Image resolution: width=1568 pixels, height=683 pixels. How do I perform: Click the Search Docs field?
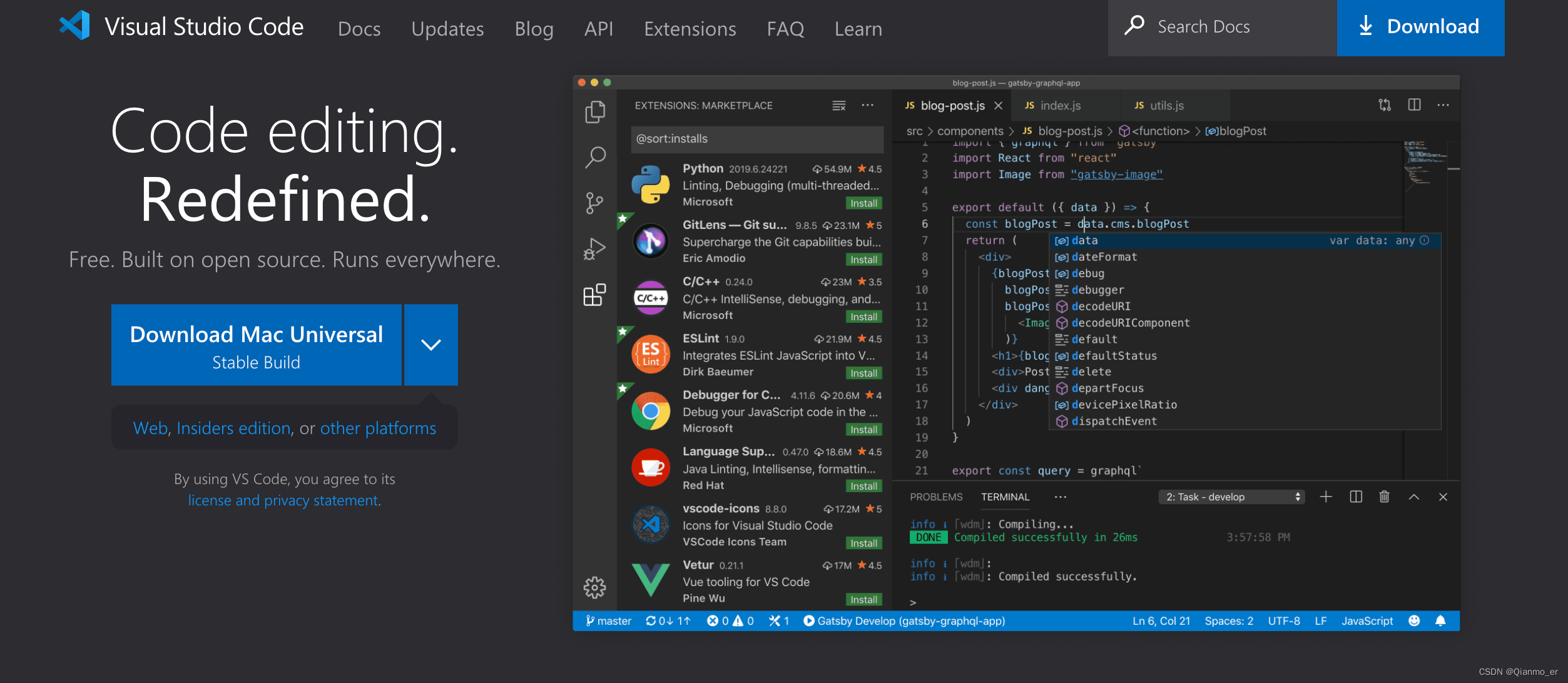pyautogui.click(x=1222, y=28)
